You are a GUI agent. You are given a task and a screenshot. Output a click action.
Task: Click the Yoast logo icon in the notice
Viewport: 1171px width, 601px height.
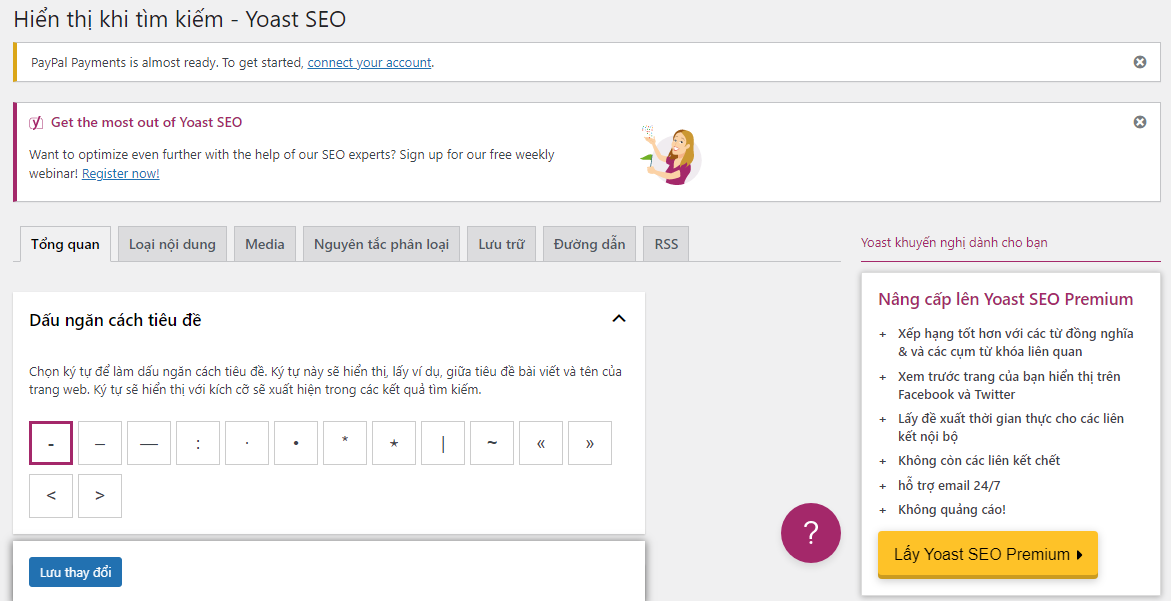pos(36,123)
